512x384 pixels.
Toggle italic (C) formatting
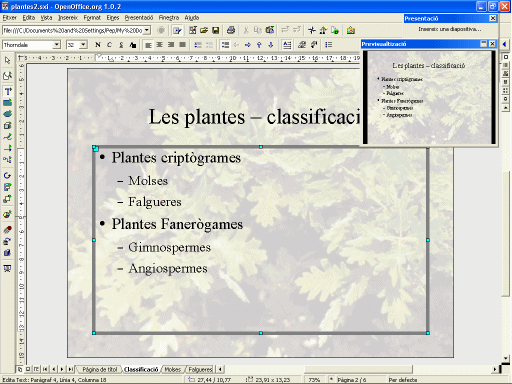pyautogui.click(x=109, y=45)
